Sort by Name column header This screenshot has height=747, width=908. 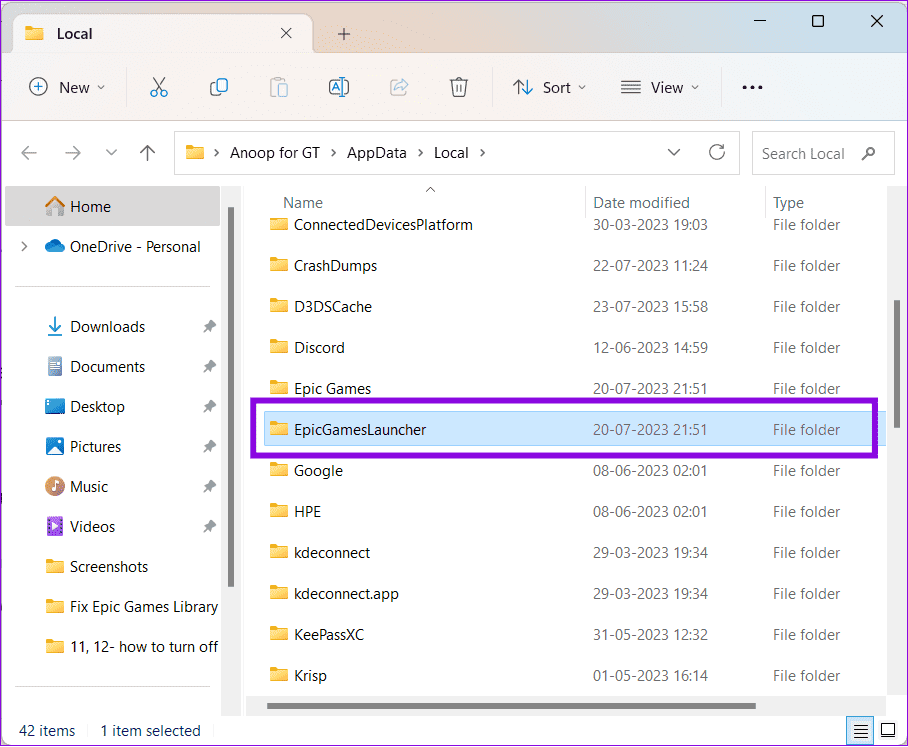[x=303, y=203]
